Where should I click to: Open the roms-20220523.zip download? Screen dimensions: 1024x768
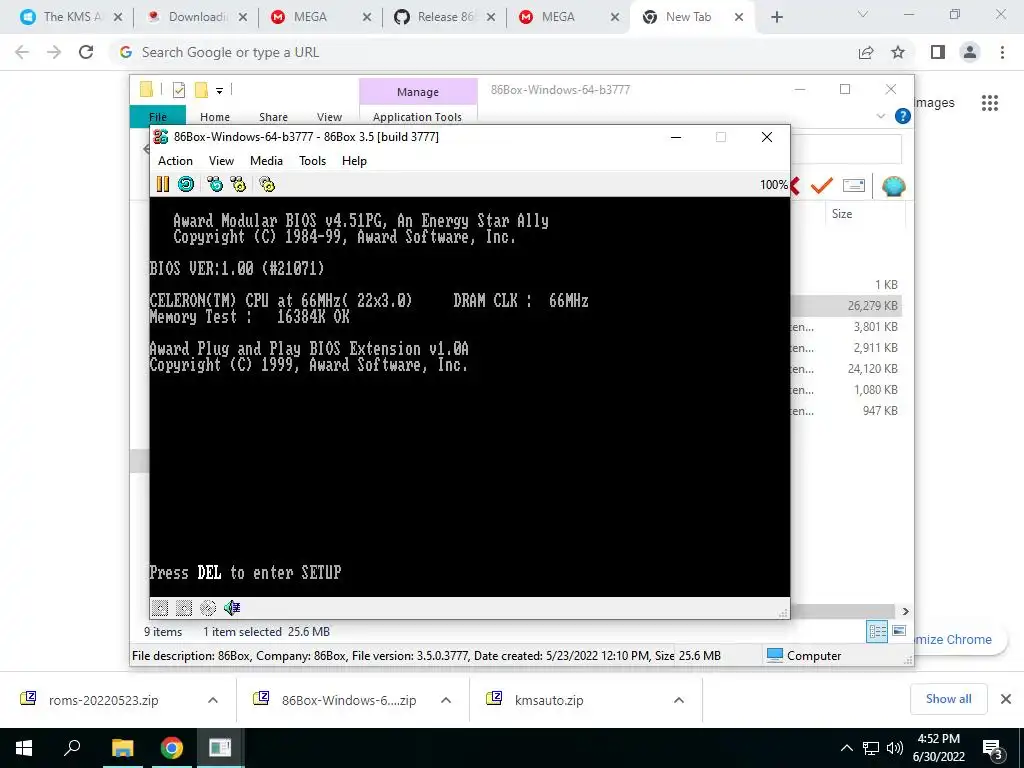(103, 700)
